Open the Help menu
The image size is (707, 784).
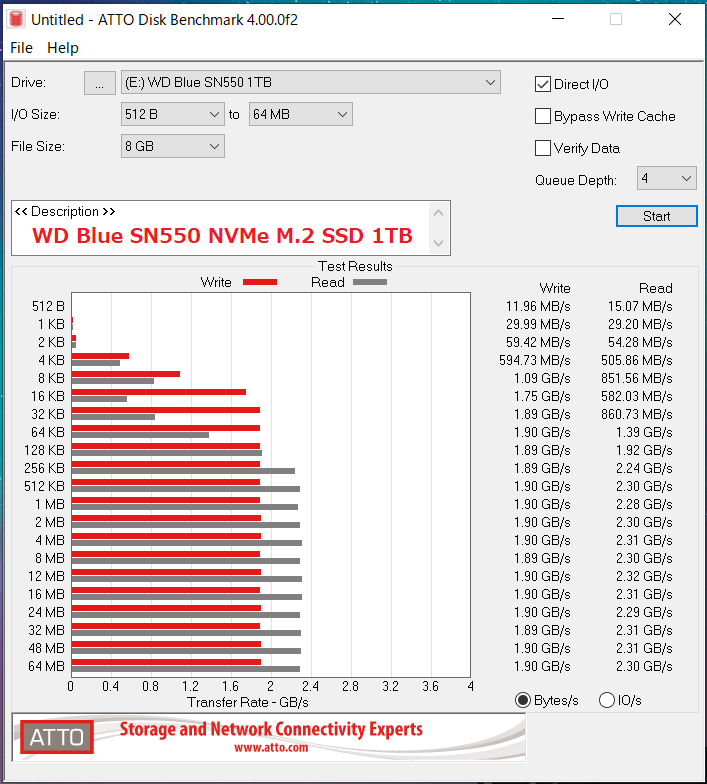[62, 48]
